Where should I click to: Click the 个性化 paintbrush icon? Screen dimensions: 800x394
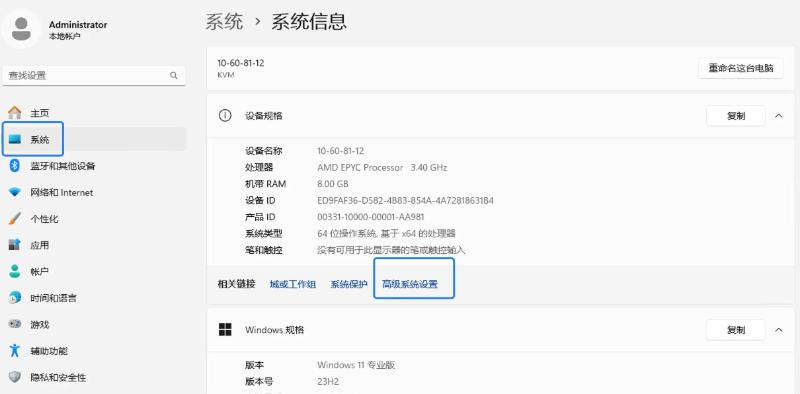(15, 219)
